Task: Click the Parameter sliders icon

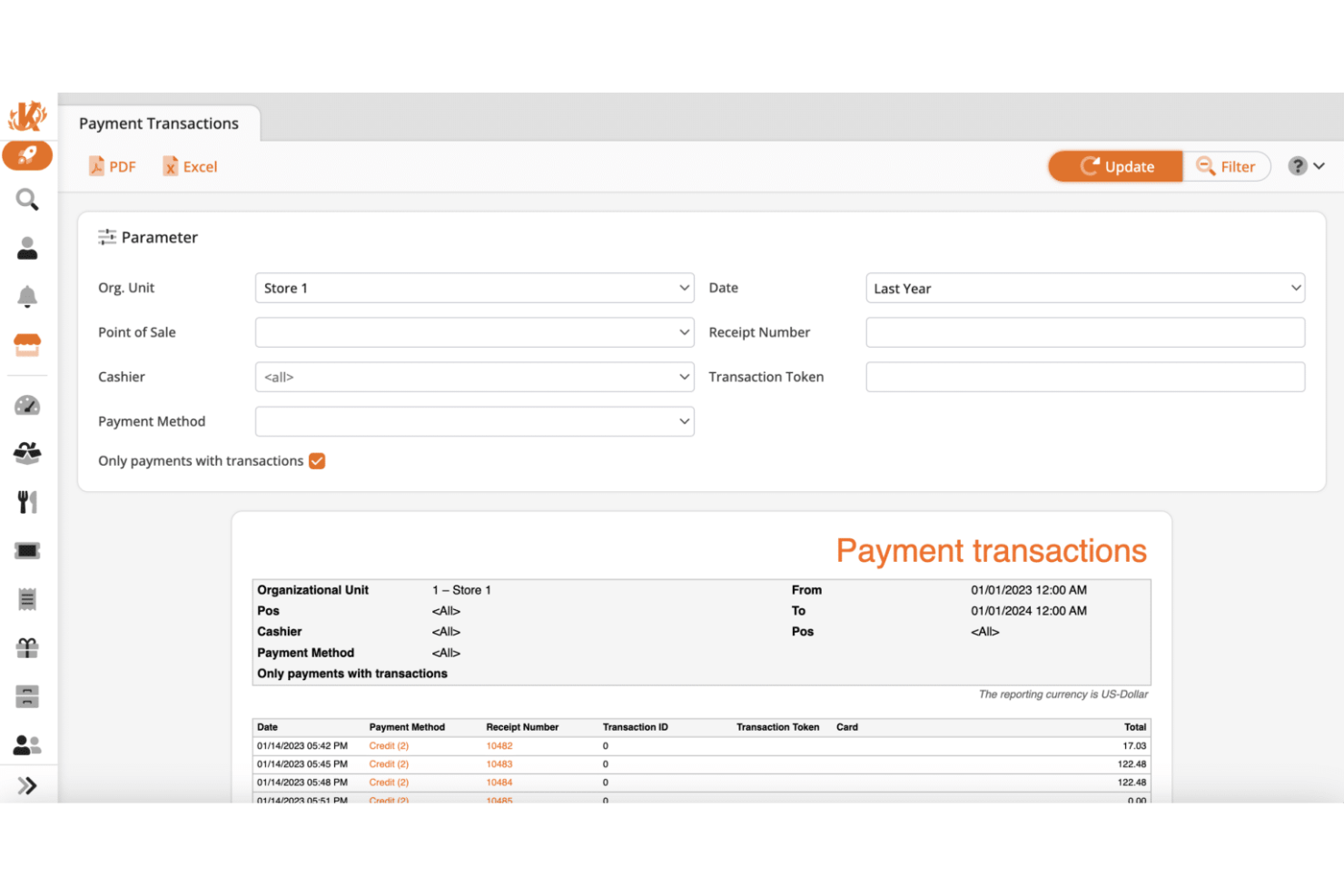Action: 107,237
